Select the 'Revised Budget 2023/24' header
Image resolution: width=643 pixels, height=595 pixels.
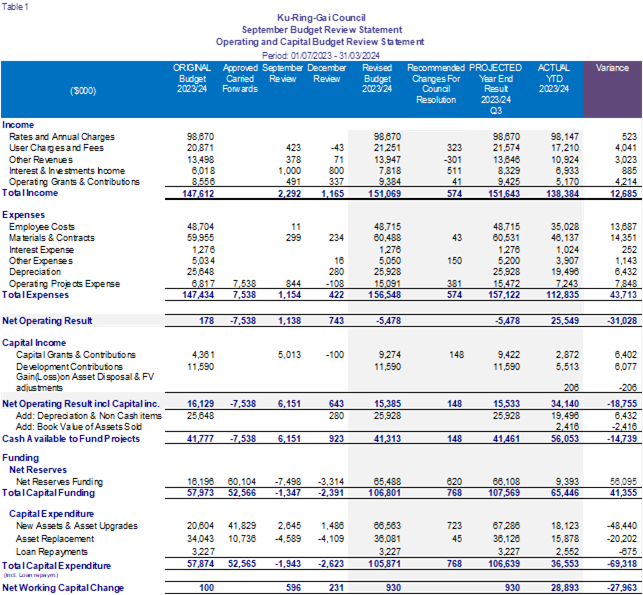377,78
